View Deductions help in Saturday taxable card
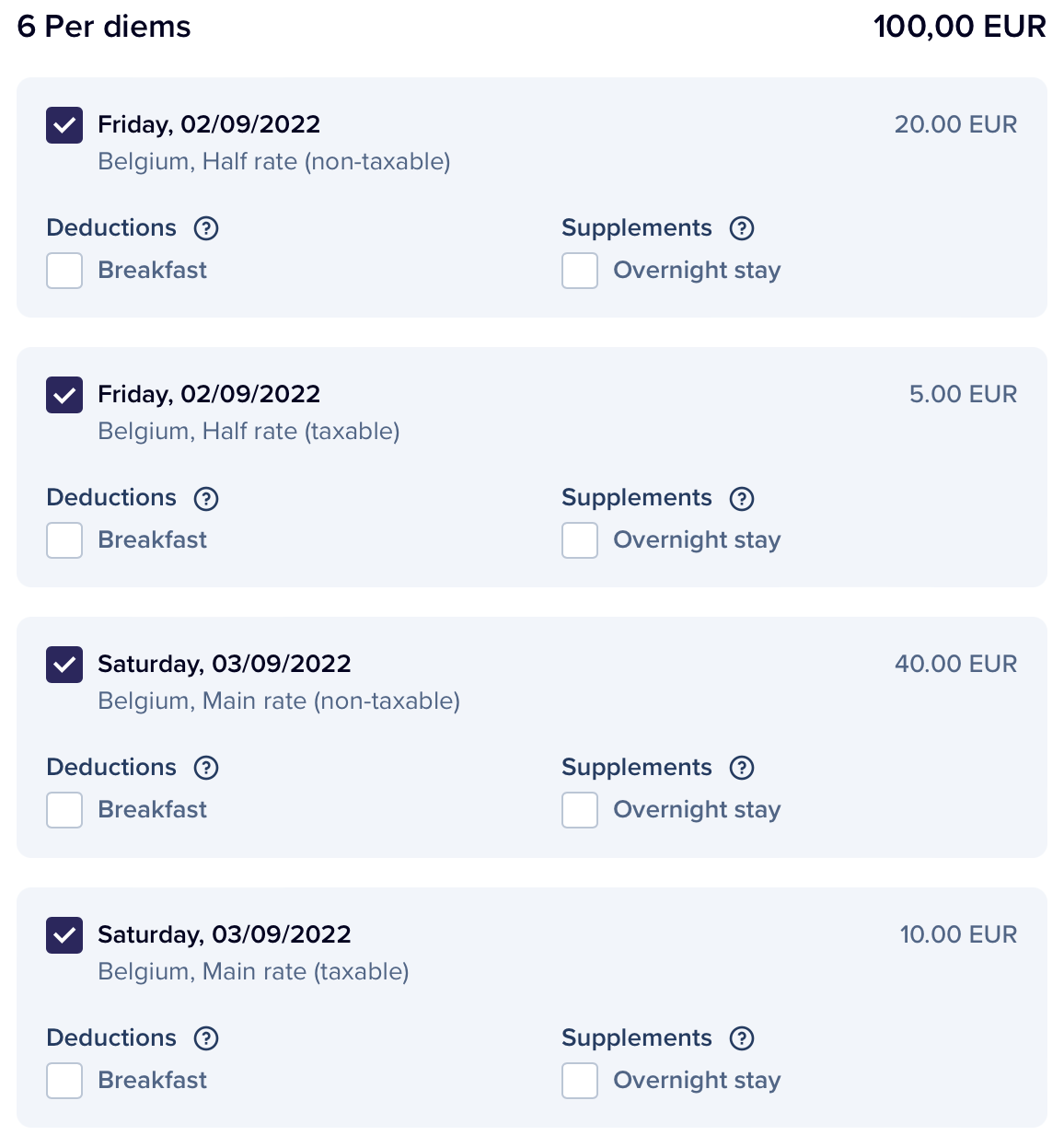1064x1147 pixels. [206, 1038]
